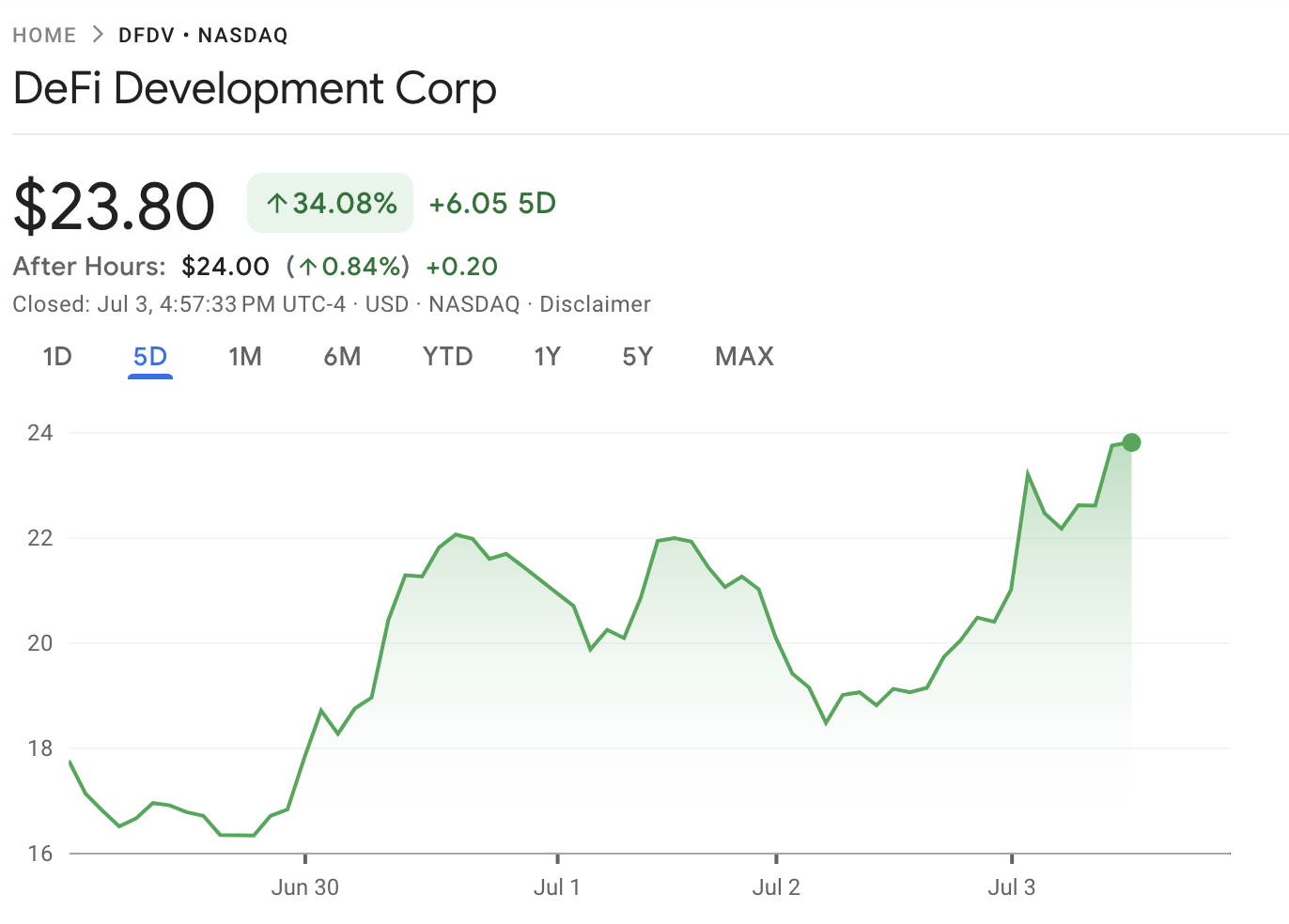Click the breadcrumb chevron after HOME
The width and height of the screenshot is (1289, 924).
coord(97,34)
